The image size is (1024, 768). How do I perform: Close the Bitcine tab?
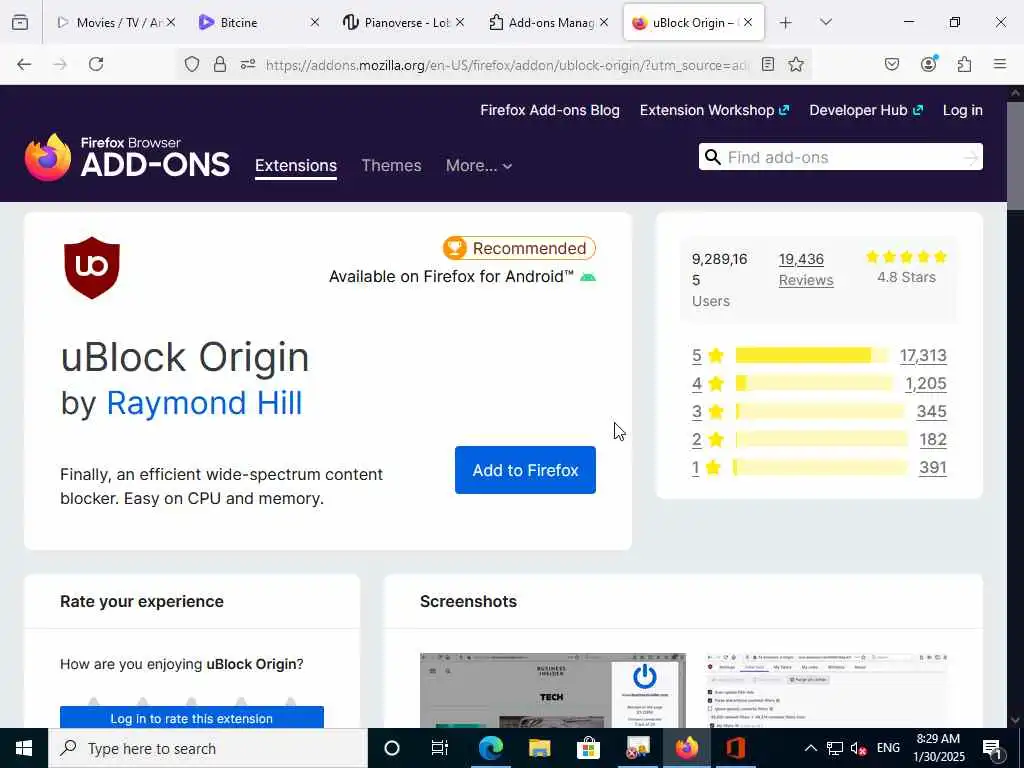[x=315, y=22]
